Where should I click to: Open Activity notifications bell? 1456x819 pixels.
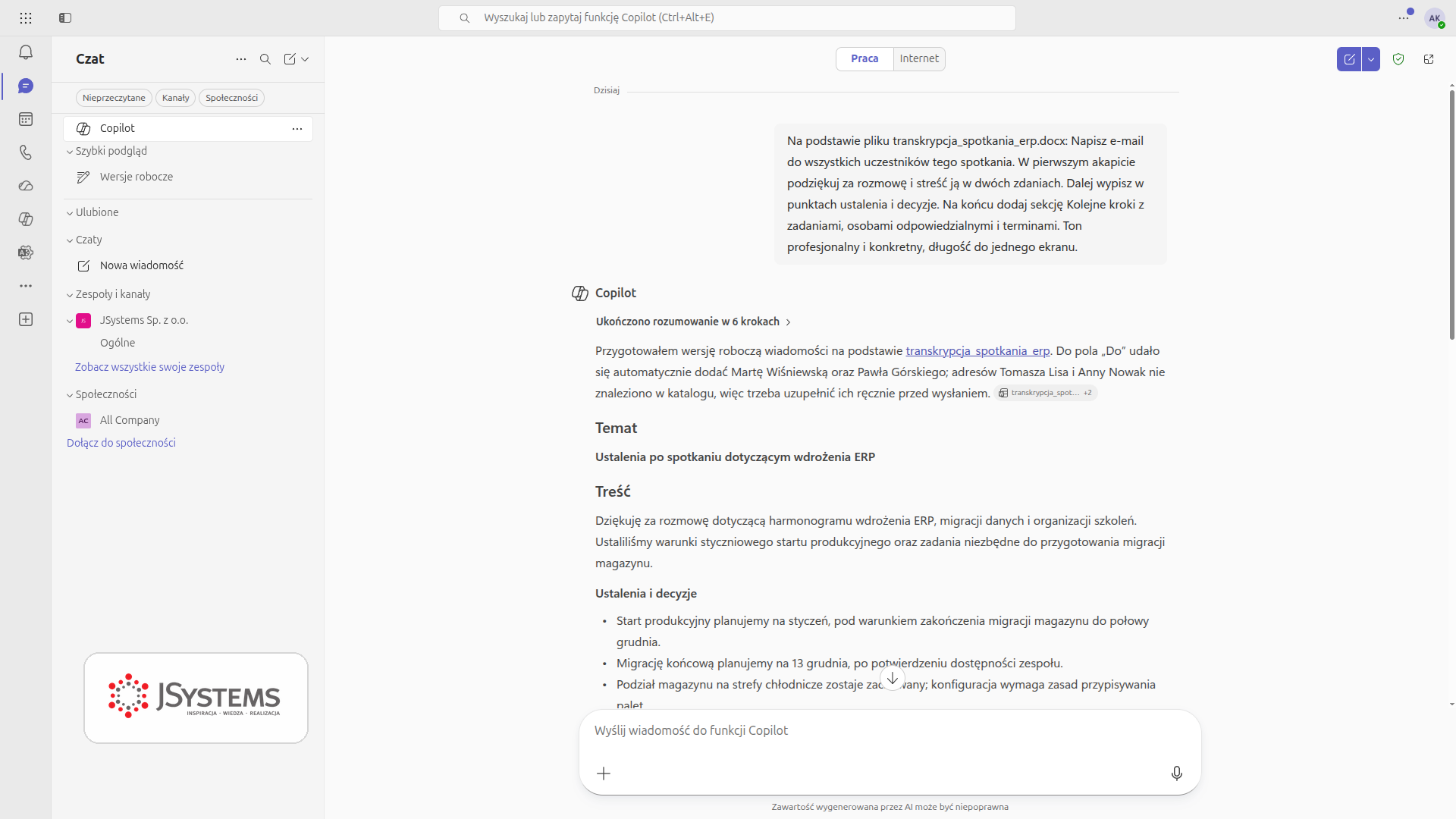[x=26, y=52]
